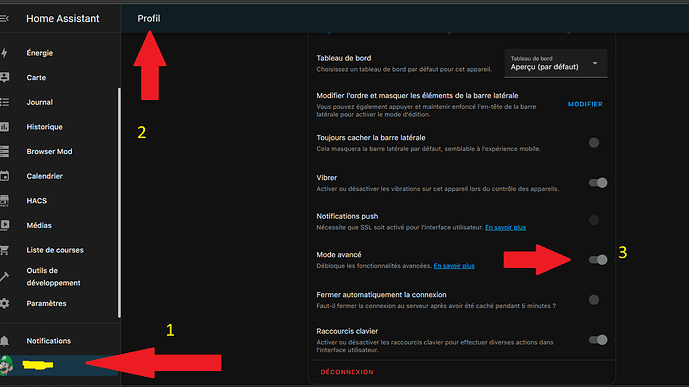Click the Énergie lightning bolt icon
This screenshot has width=689, height=387.
point(4,53)
